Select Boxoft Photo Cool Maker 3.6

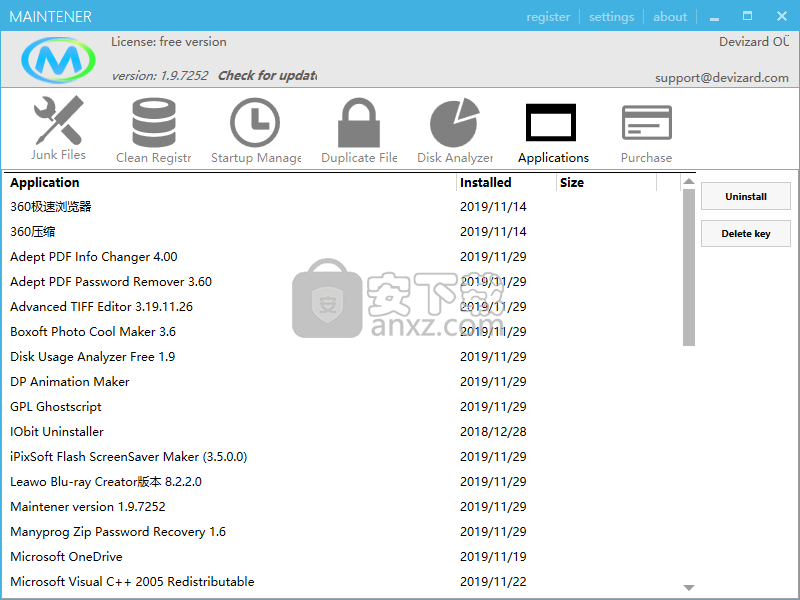(343, 332)
